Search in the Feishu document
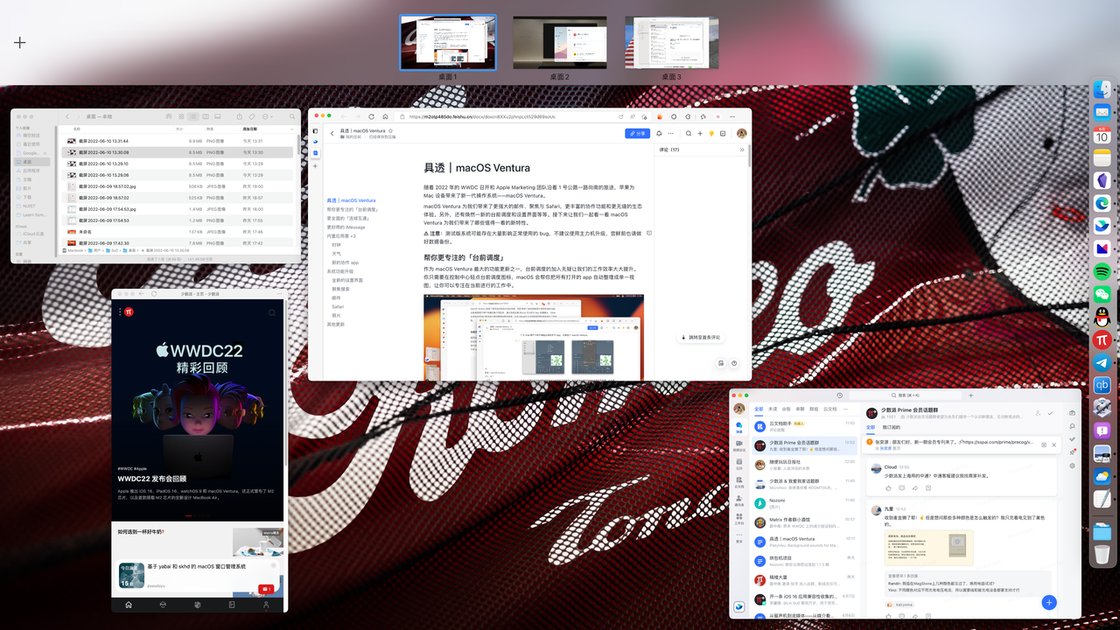Screen dimensions: 1120x630 tap(689, 134)
